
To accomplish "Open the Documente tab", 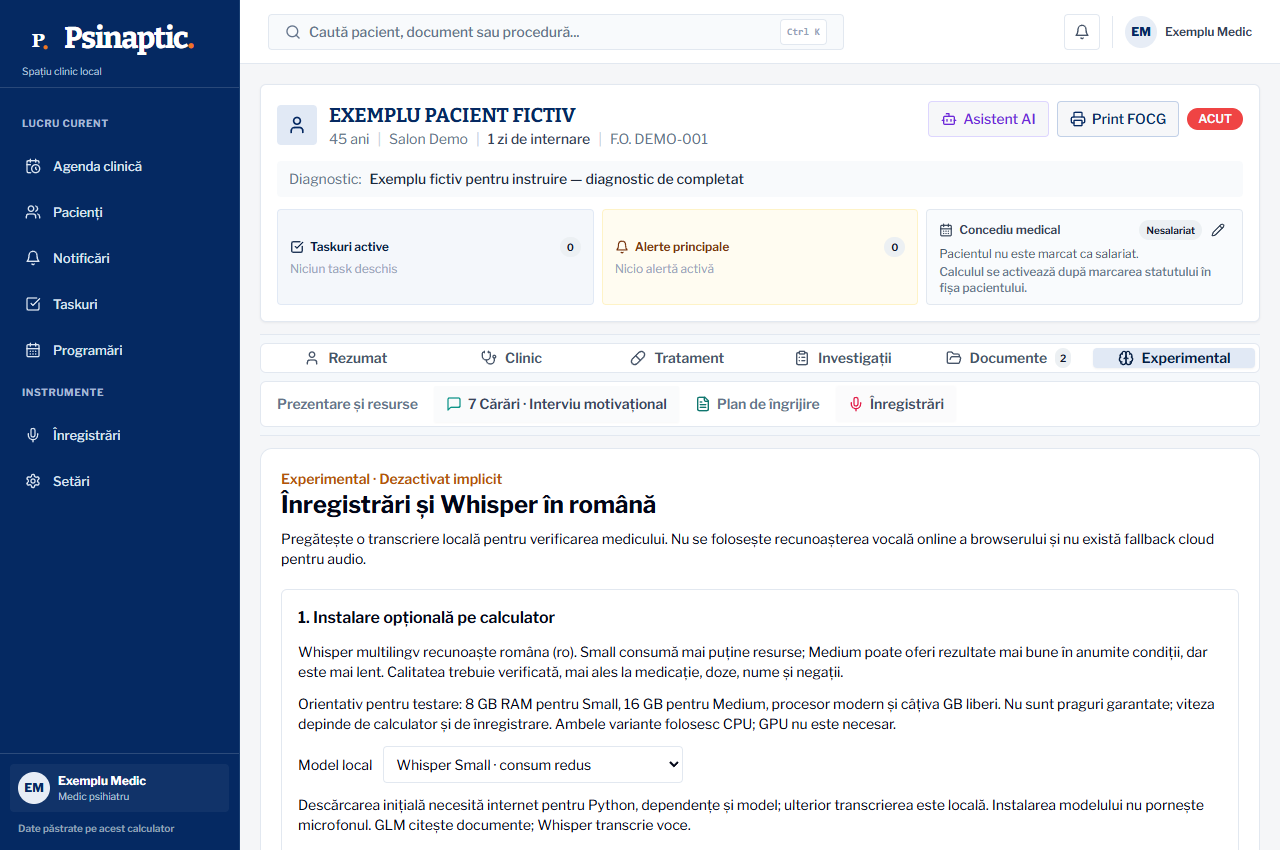I will coord(1008,358).
